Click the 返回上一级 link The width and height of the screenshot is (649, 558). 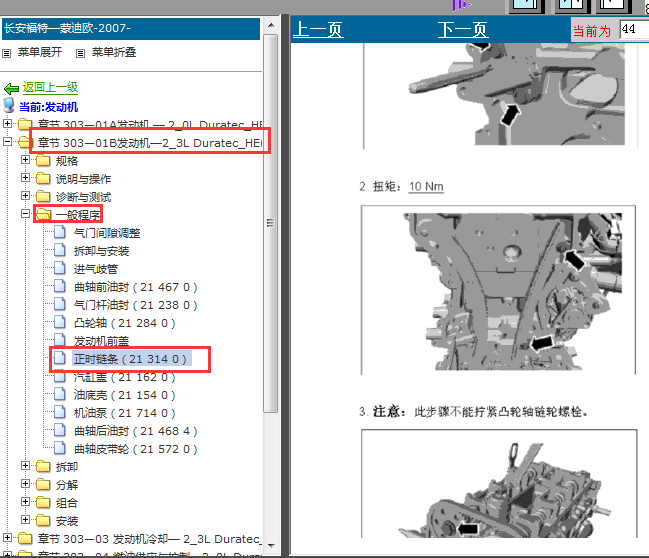pos(50,87)
